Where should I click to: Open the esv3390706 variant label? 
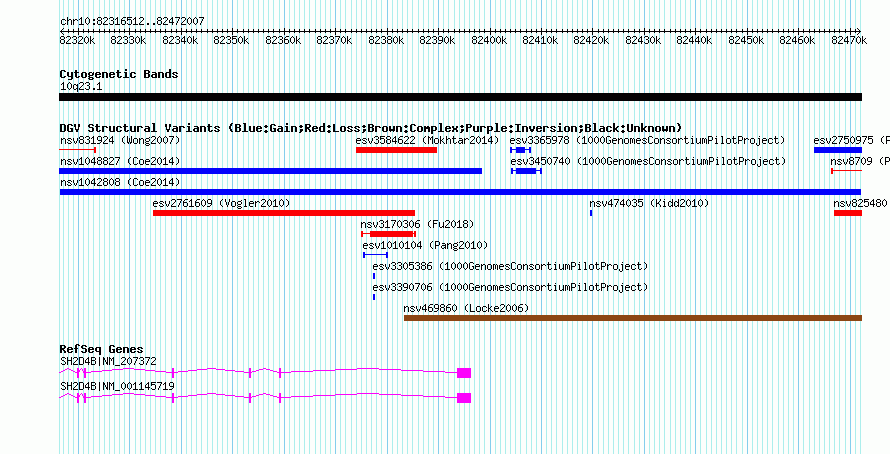click(510, 288)
